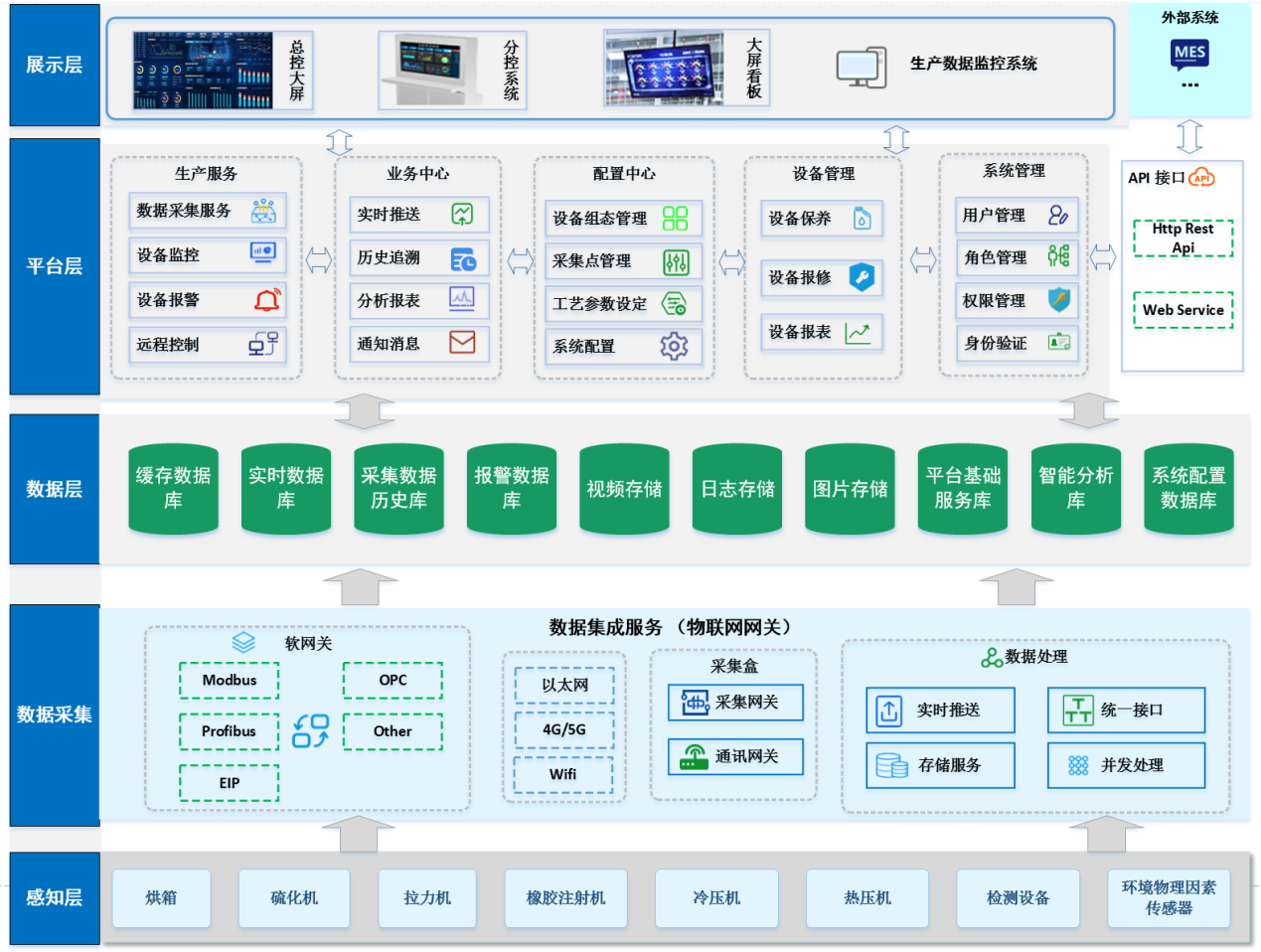Click the 设备报警 alarm bell icon

[x=267, y=300]
